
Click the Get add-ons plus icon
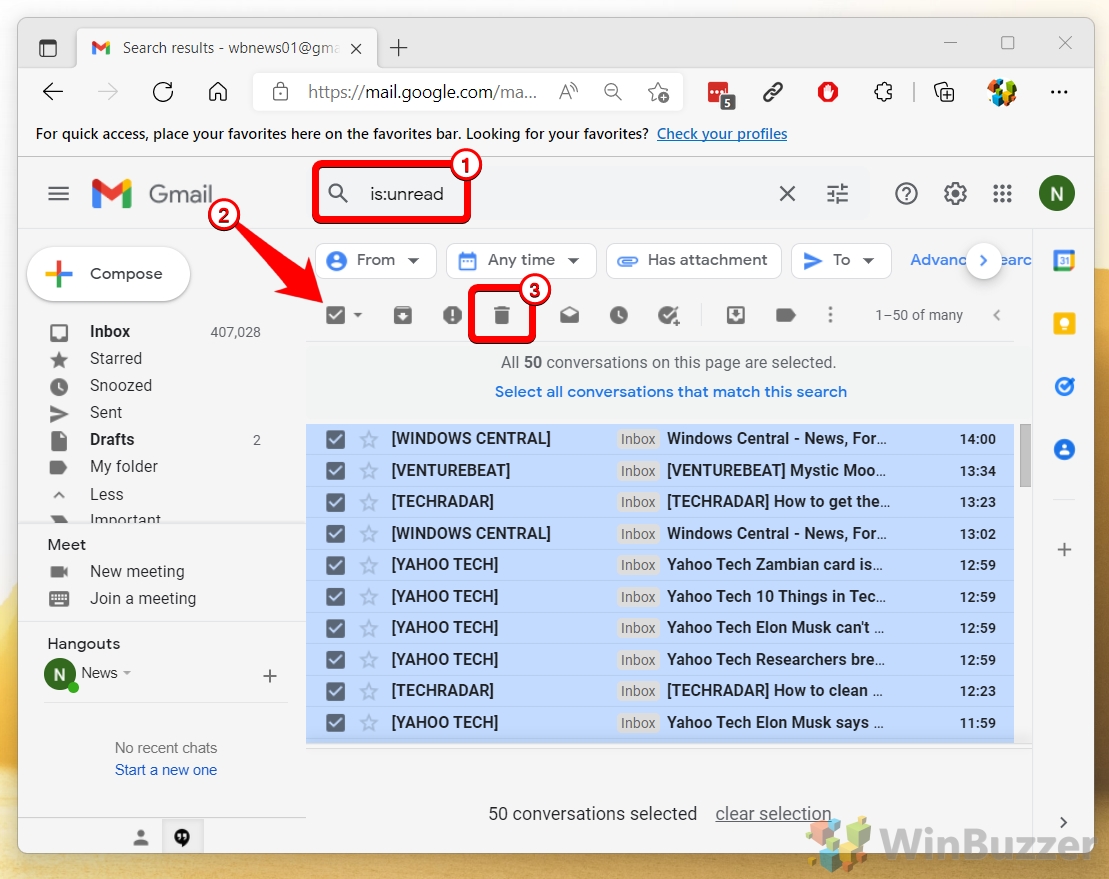[x=1064, y=549]
